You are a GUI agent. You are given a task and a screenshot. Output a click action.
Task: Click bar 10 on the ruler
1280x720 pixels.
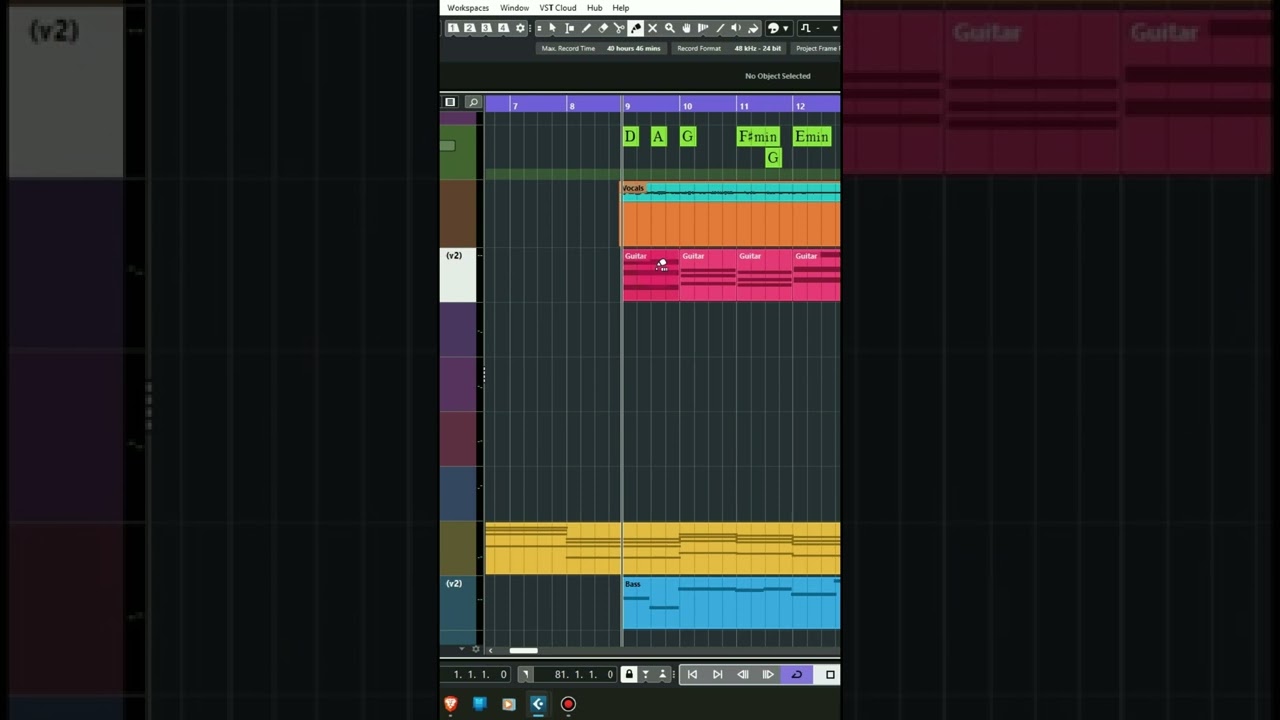[687, 106]
